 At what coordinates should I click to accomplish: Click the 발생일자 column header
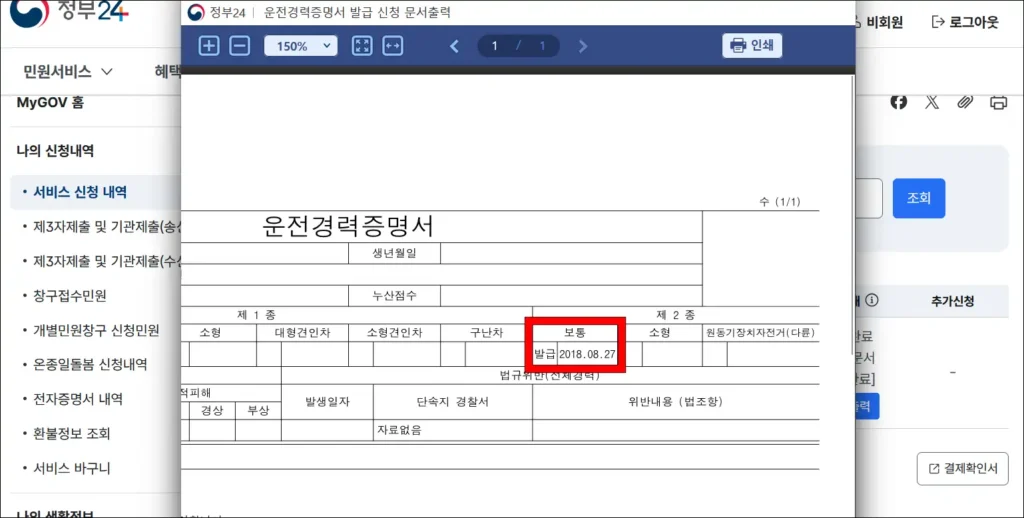pyautogui.click(x=327, y=402)
